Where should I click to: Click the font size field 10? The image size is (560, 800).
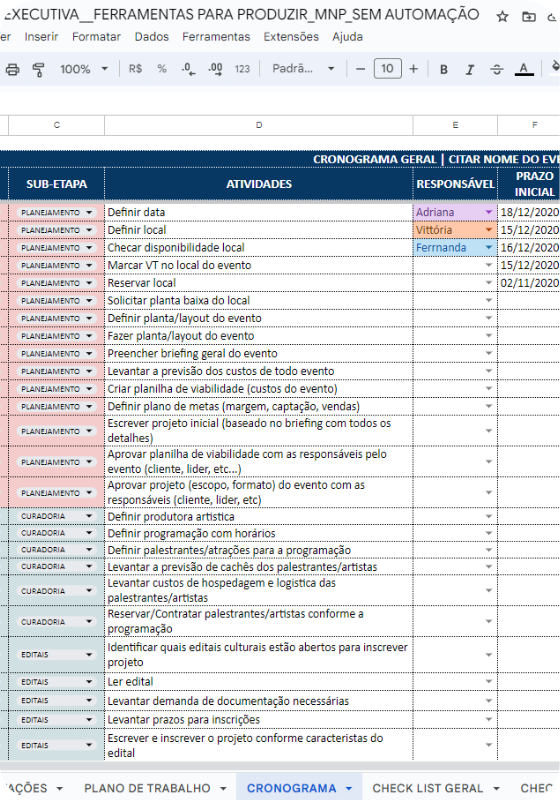[388, 68]
